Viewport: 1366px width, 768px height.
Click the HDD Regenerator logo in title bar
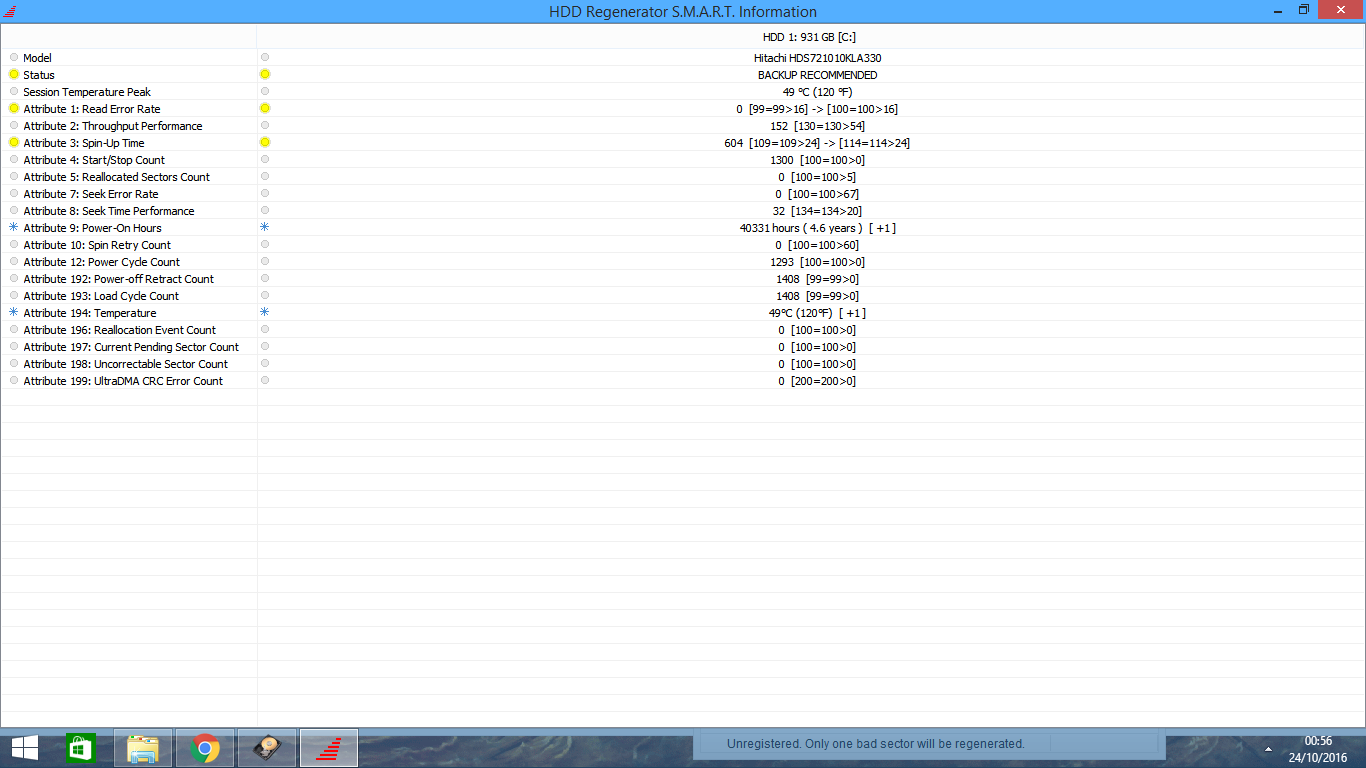click(x=10, y=11)
